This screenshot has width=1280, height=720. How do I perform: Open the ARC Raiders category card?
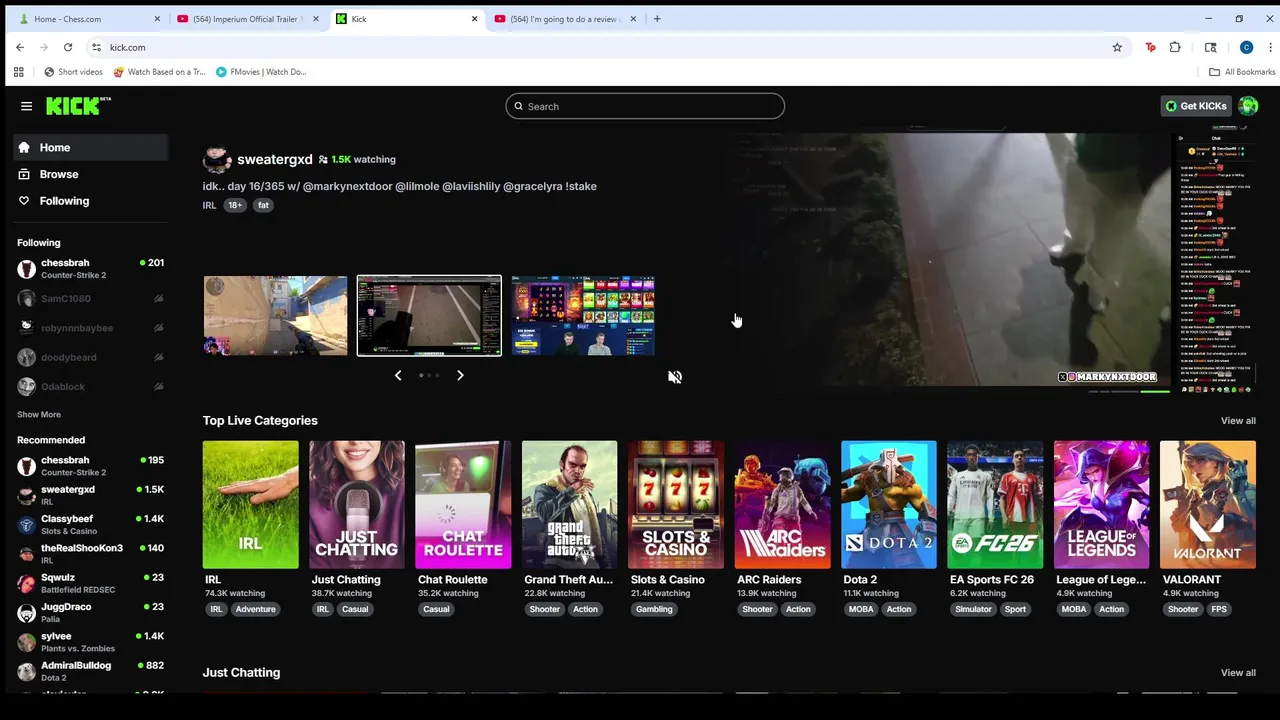(782, 505)
